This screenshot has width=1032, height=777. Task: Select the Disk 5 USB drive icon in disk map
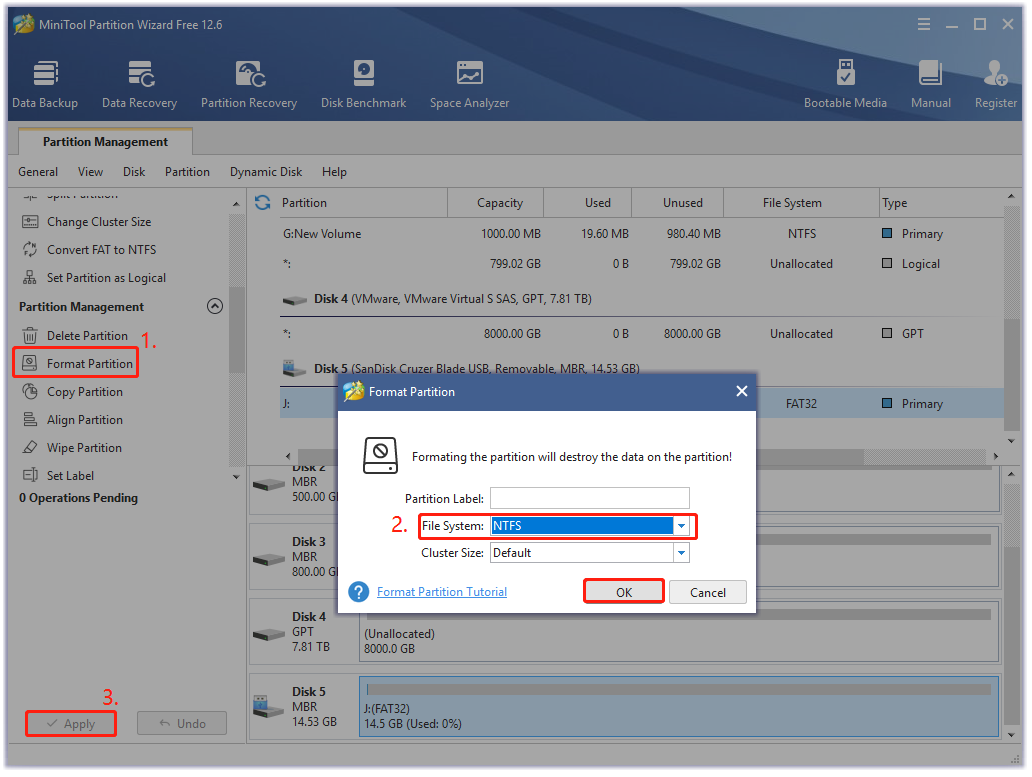tap(268, 708)
